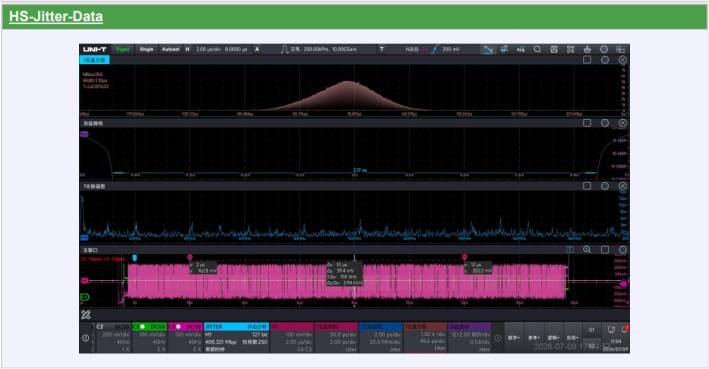
Task: Click the green channel level indicator on left
Action: click(85, 297)
